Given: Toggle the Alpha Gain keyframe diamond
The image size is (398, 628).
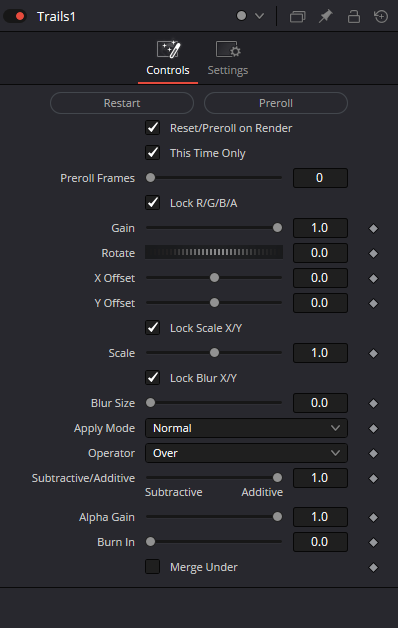Looking at the screenshot, I should coord(373,517).
